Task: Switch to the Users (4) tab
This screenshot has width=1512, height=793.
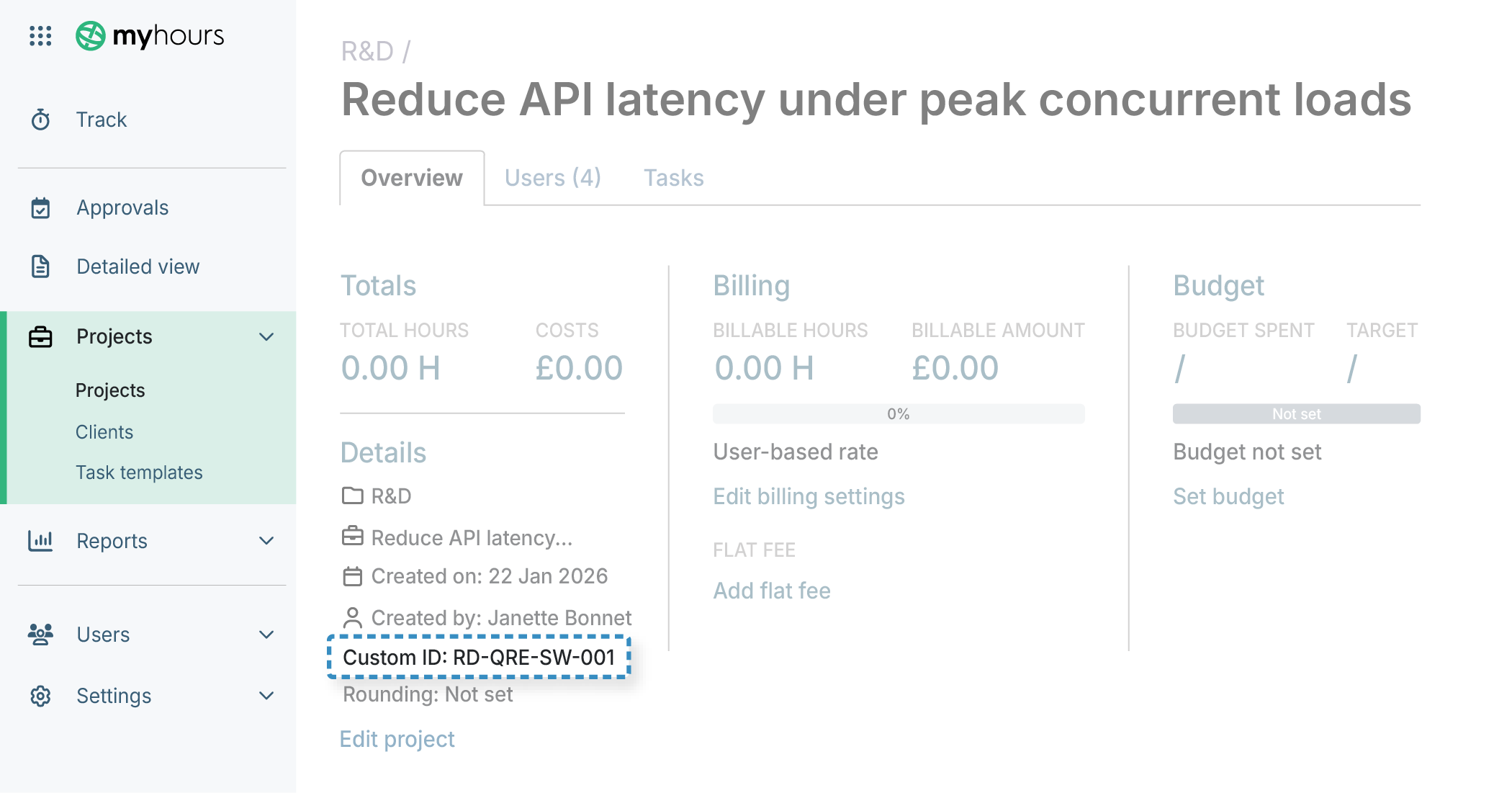Action: 553,177
